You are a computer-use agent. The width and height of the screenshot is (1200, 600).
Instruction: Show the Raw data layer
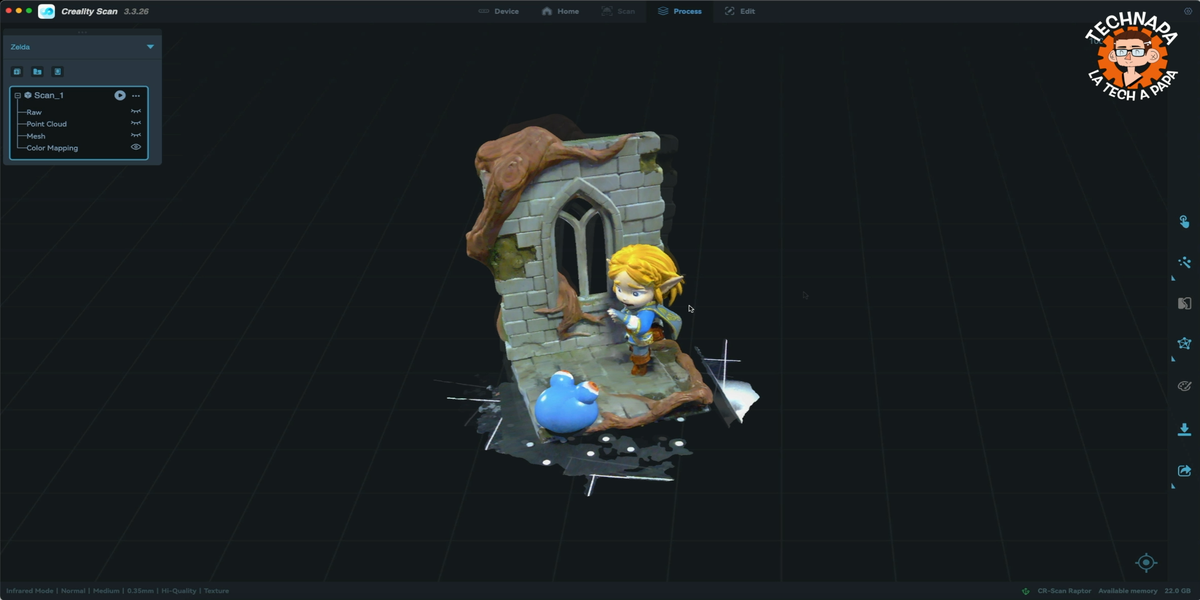[136, 112]
